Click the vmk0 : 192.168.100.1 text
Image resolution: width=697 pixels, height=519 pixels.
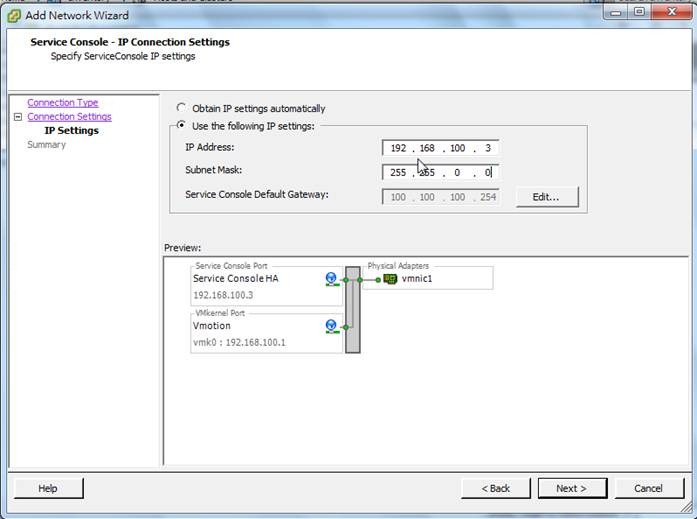tap(240, 343)
